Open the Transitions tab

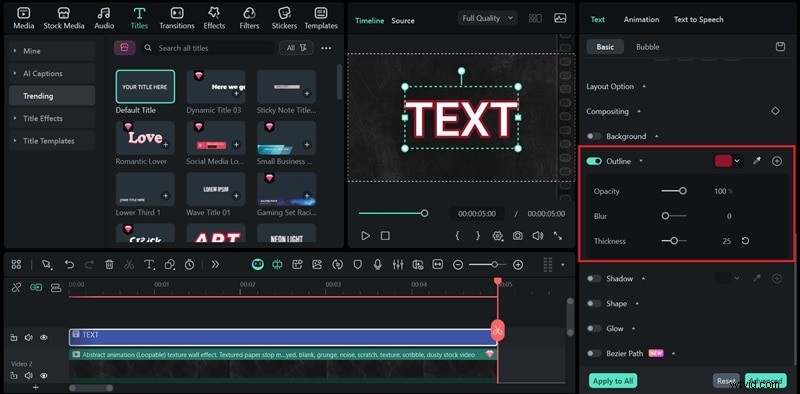[177, 18]
